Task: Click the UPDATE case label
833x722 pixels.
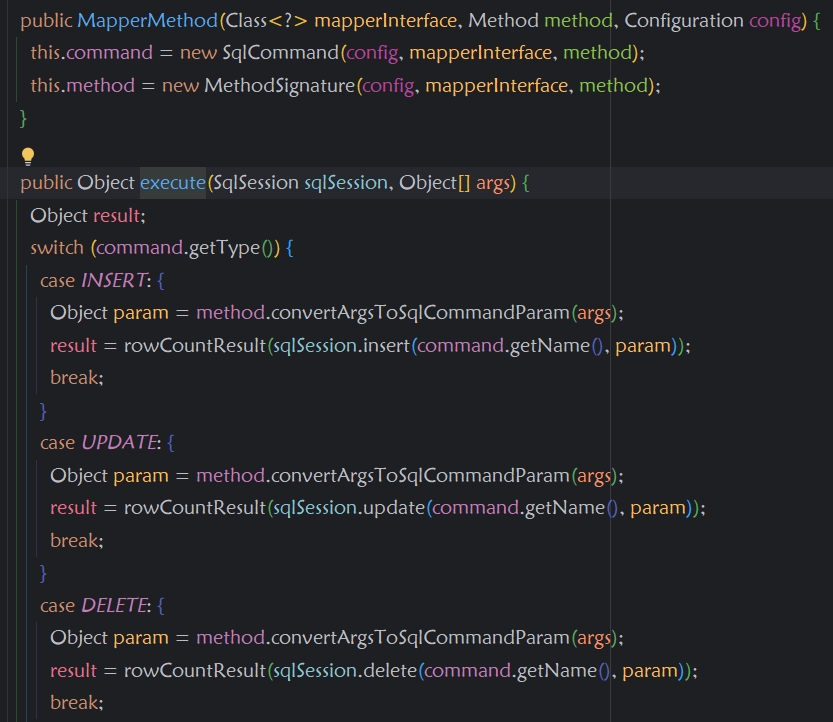Action: pyautogui.click(x=120, y=443)
